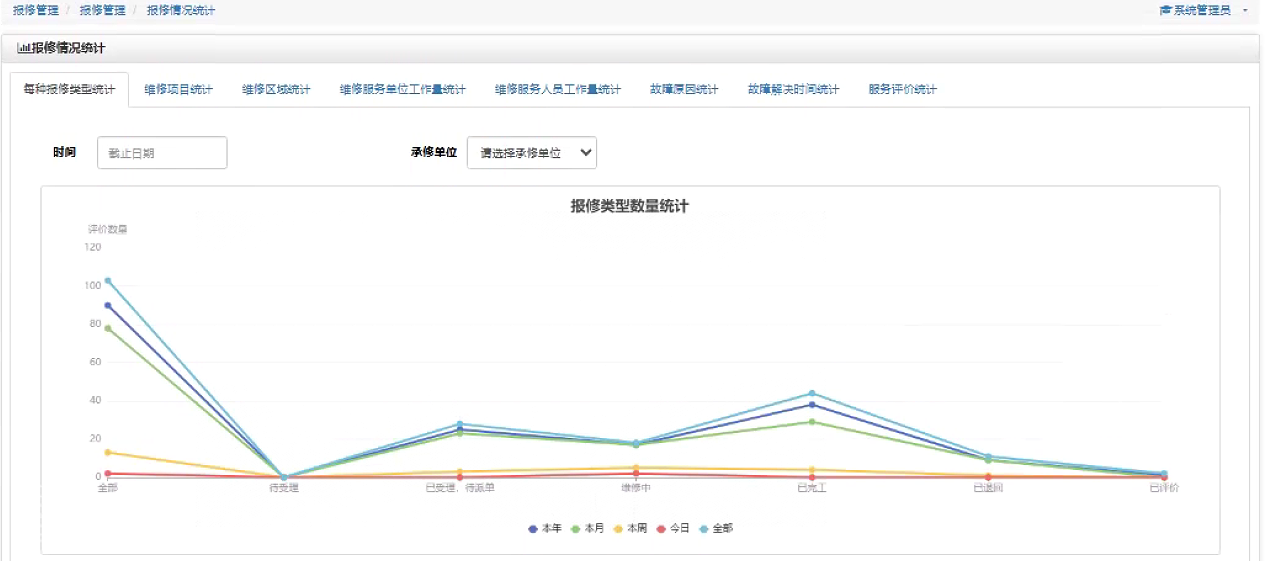Viewport: 1266px width, 561px height.
Task: Select the 故障解决时间统计 tab
Action: (793, 89)
